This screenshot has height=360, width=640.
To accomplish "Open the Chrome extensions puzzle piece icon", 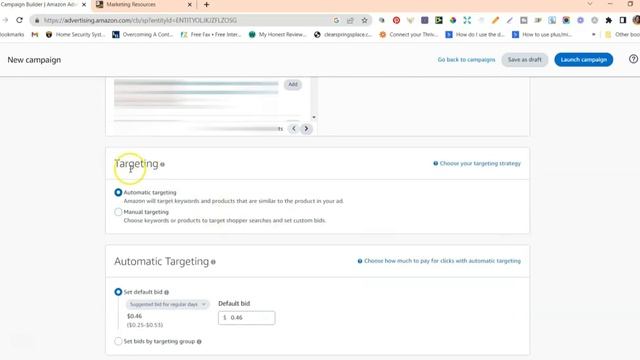I will pyautogui.click(x=609, y=20).
